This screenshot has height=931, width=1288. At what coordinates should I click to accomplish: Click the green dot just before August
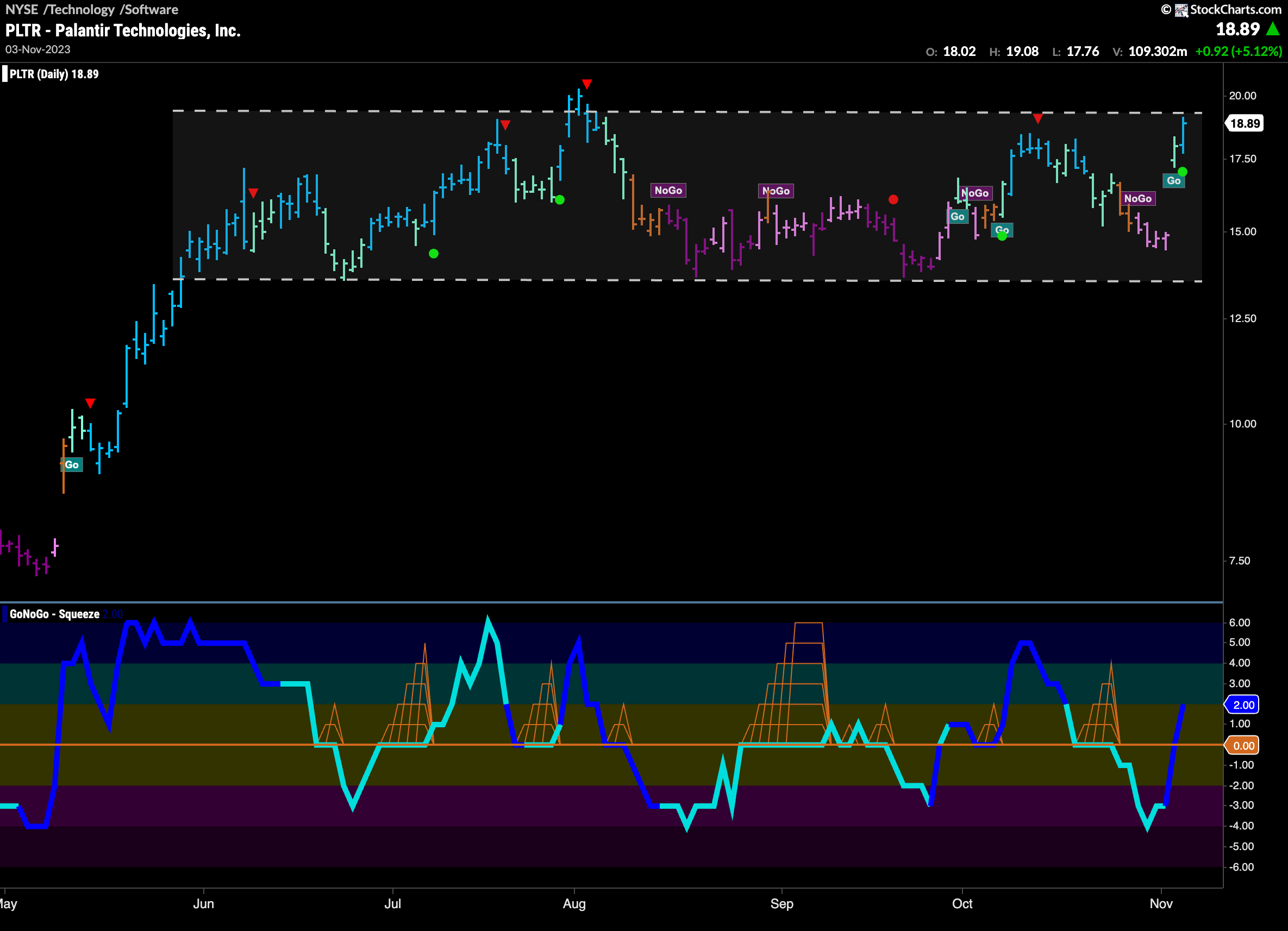coord(560,200)
